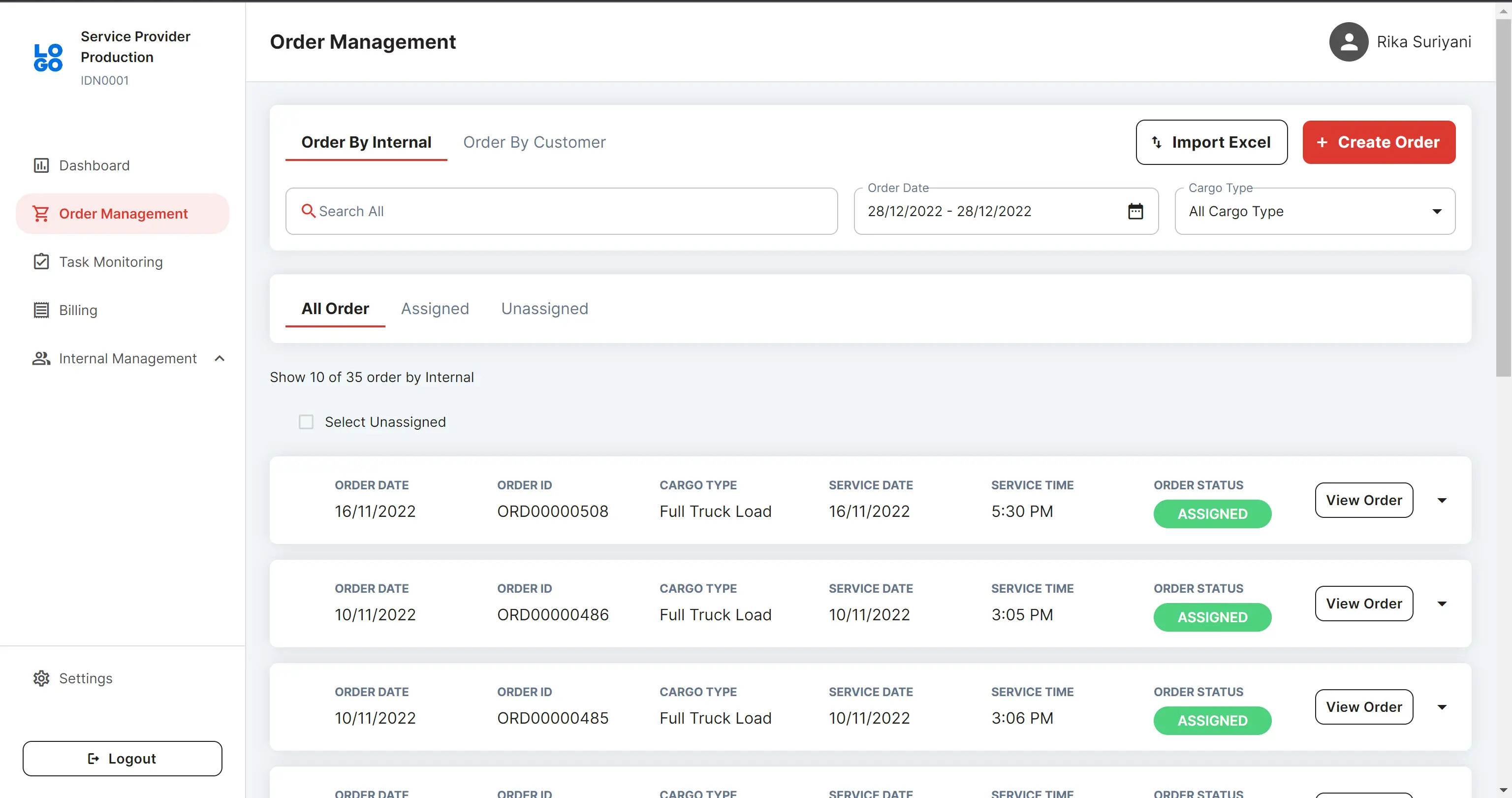The image size is (1512, 798).
Task: Click the Settings gear icon
Action: [x=41, y=678]
